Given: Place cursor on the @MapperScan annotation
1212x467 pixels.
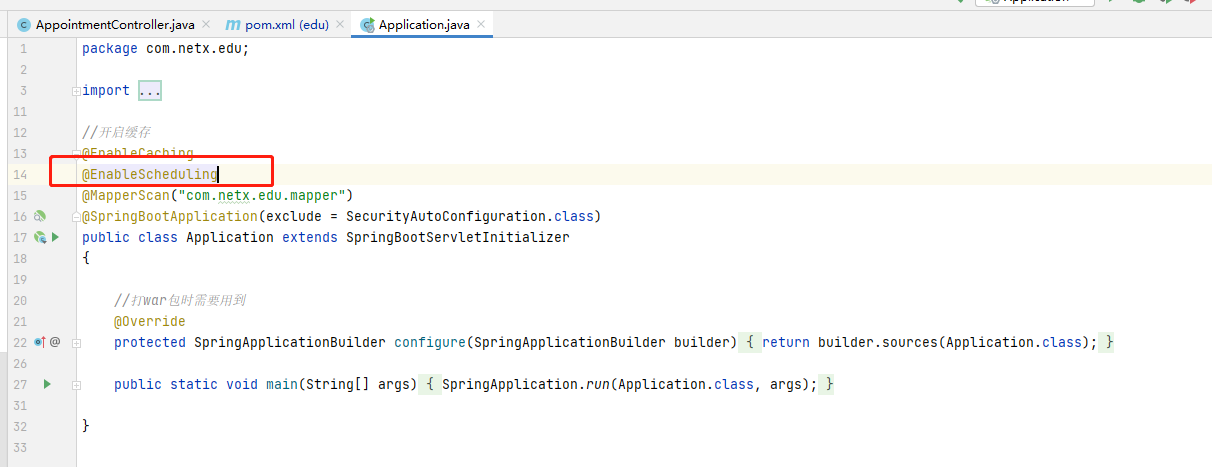Looking at the screenshot, I should point(124,195).
